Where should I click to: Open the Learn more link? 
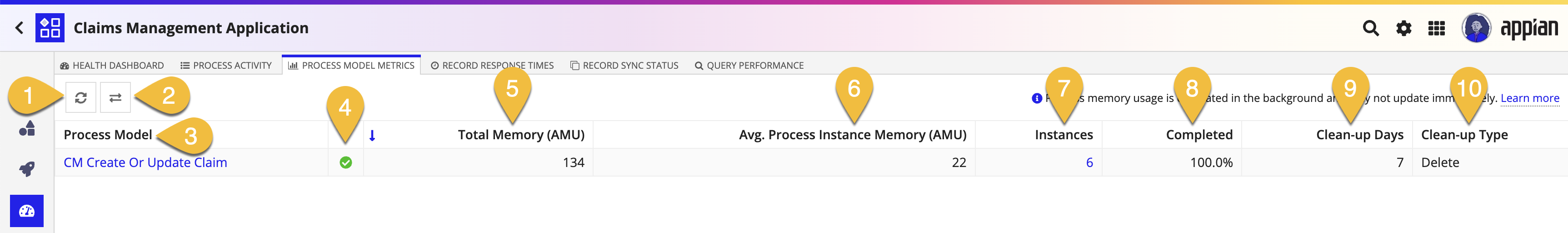(x=1530, y=98)
